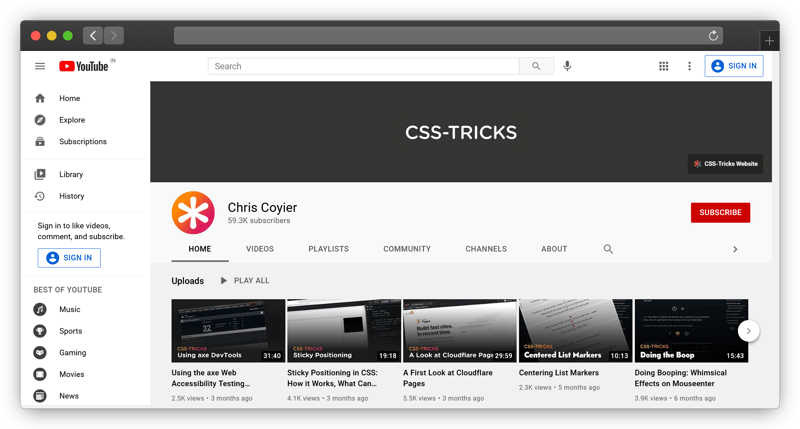Viewport: 800px width, 429px height.
Task: Open a new browser tab plus
Action: point(769,41)
